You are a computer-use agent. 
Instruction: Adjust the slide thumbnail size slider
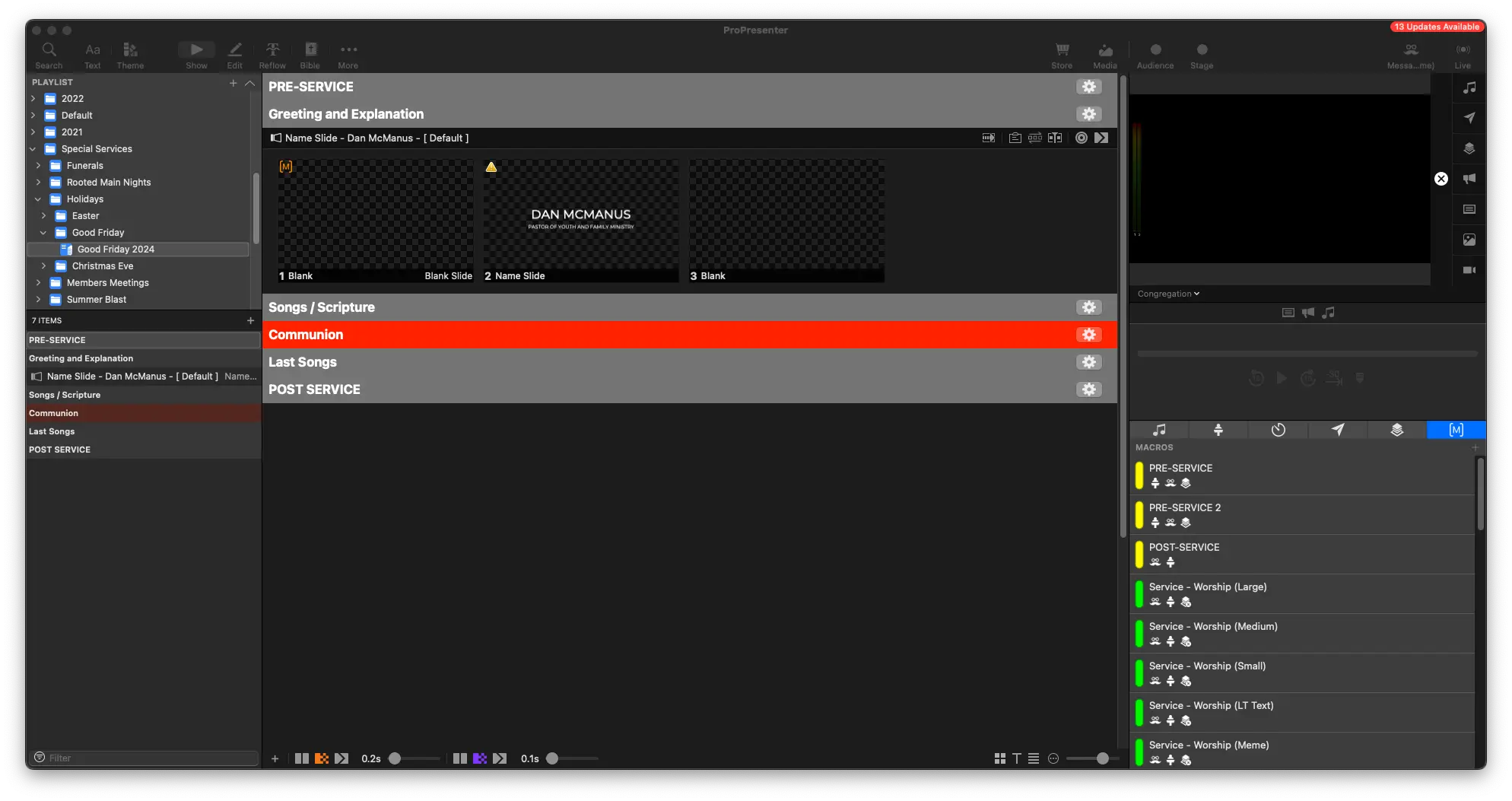click(1101, 758)
